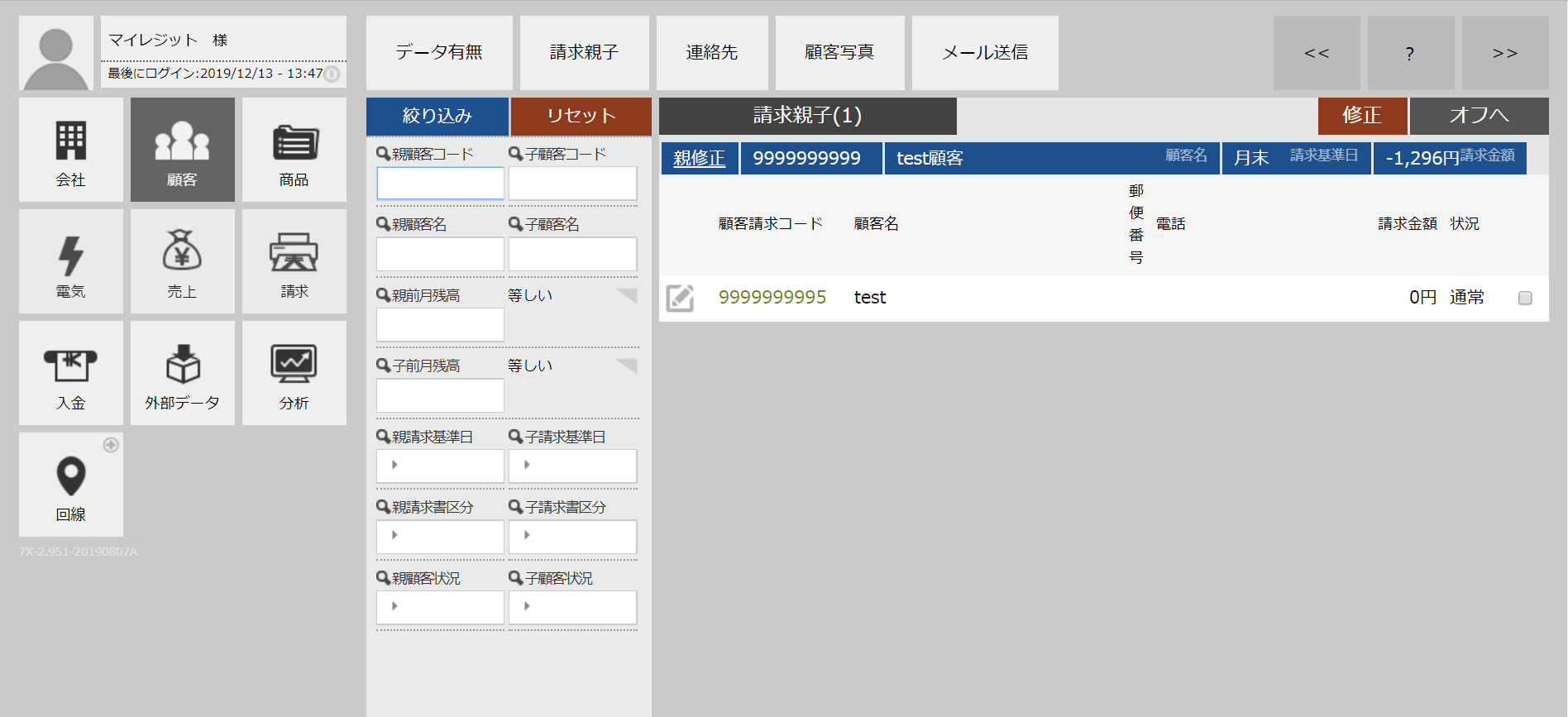Click the リセット reset button
Image resolution: width=1568 pixels, height=717 pixels.
[581, 116]
